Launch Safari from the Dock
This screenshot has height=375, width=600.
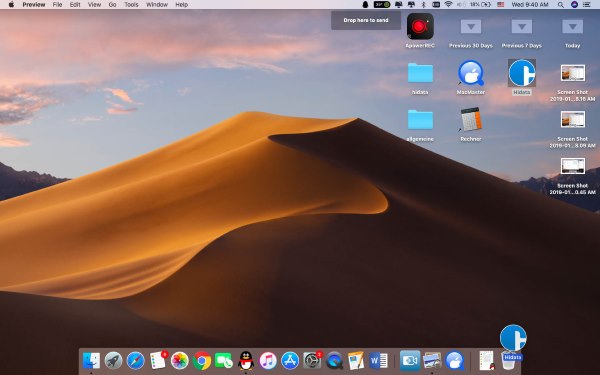[135, 360]
